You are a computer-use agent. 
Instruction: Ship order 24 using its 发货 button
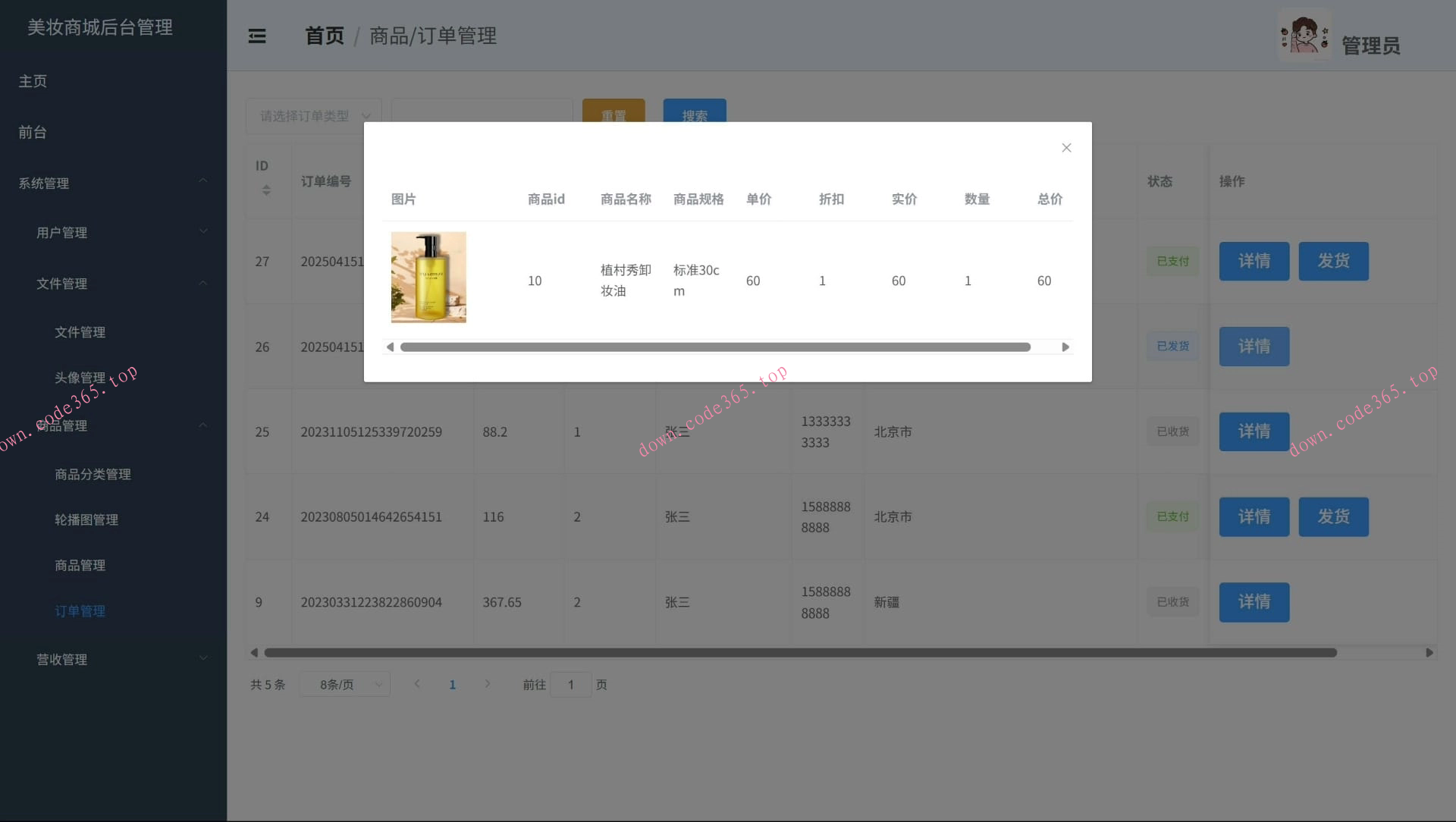coord(1333,516)
